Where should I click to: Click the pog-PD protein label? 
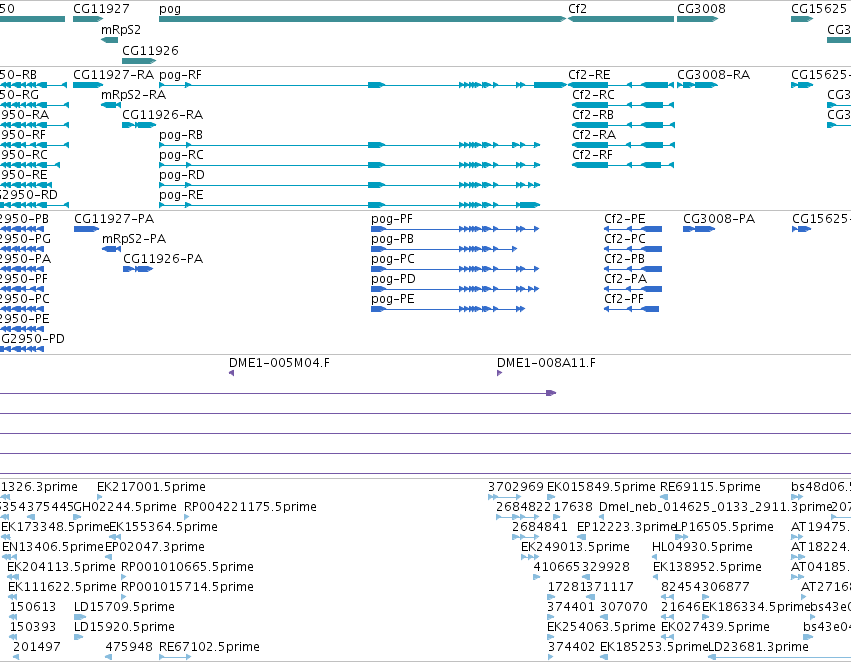[x=393, y=279]
